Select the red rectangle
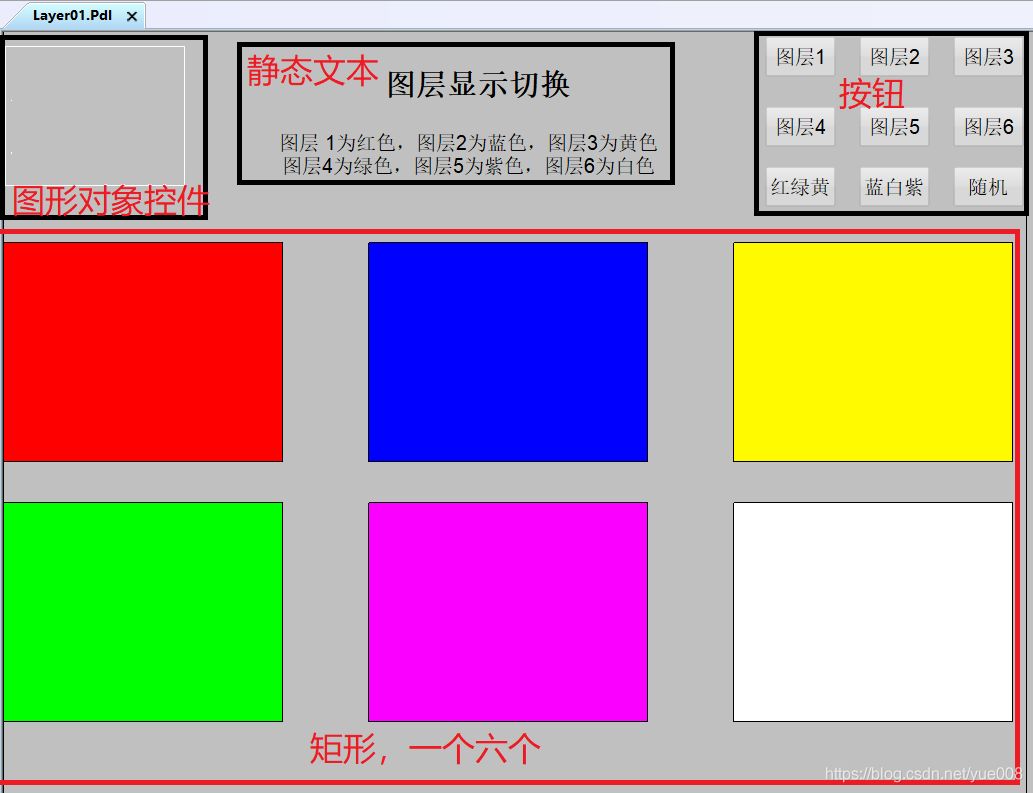 coord(143,352)
